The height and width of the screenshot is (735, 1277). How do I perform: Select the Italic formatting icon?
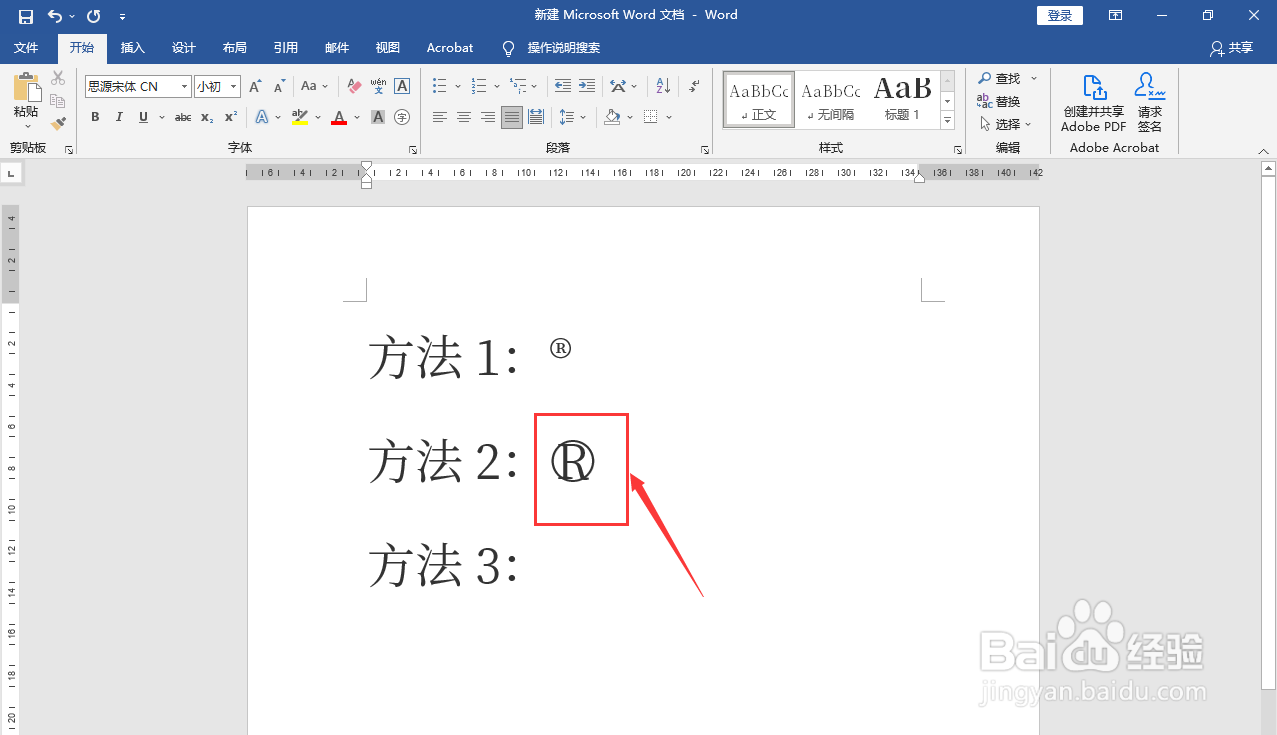click(x=118, y=117)
